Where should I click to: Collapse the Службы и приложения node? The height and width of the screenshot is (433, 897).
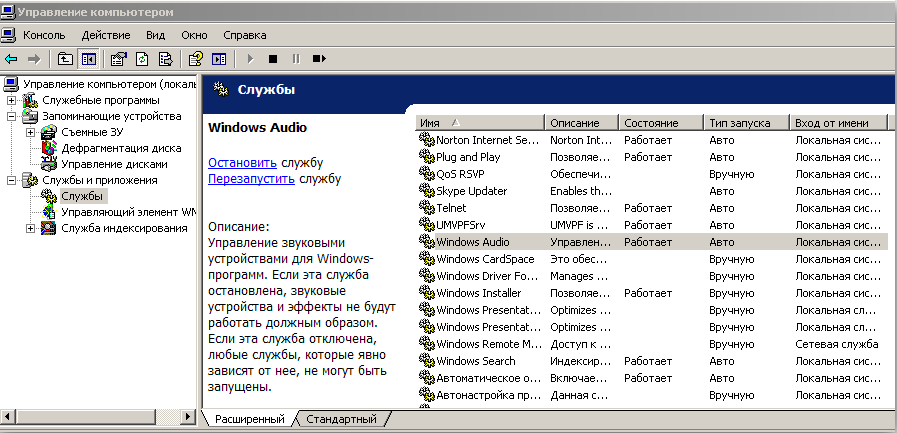(11, 181)
